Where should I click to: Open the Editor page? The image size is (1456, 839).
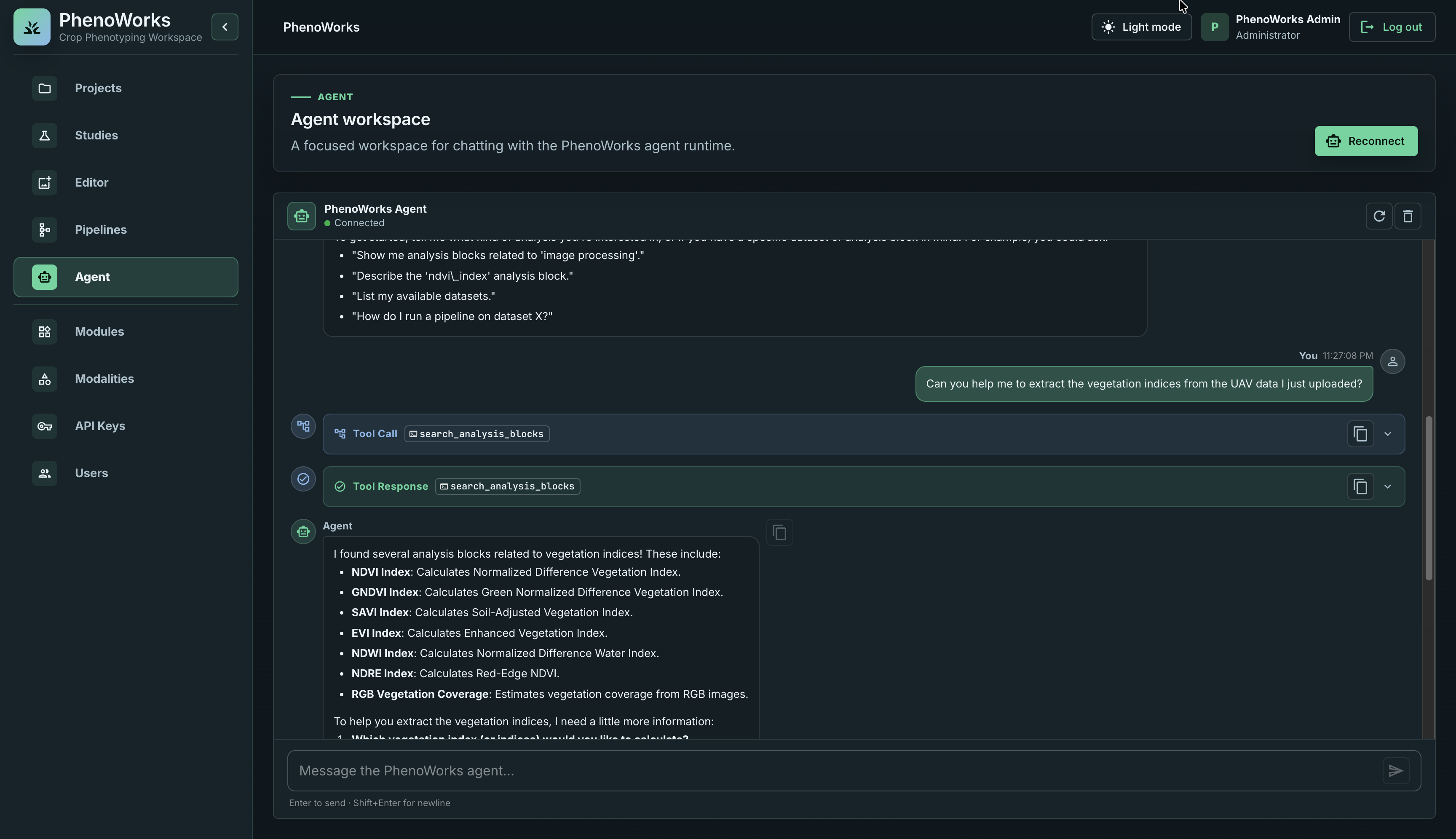tap(126, 183)
